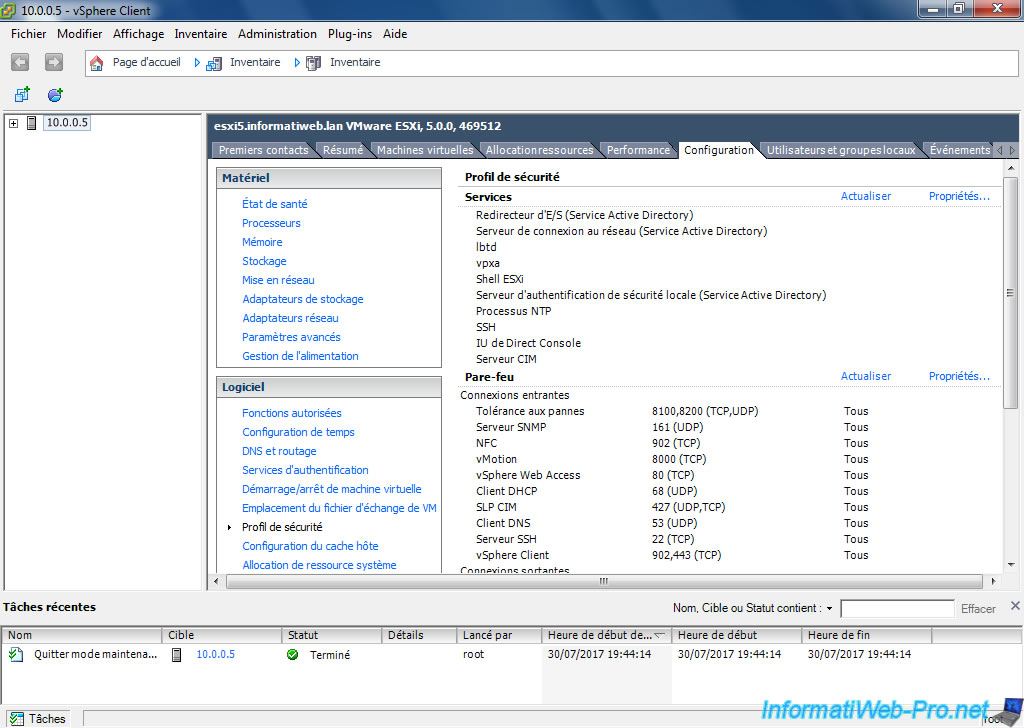Image resolution: width=1024 pixels, height=728 pixels.
Task: Open Stockage settings
Action: point(264,261)
